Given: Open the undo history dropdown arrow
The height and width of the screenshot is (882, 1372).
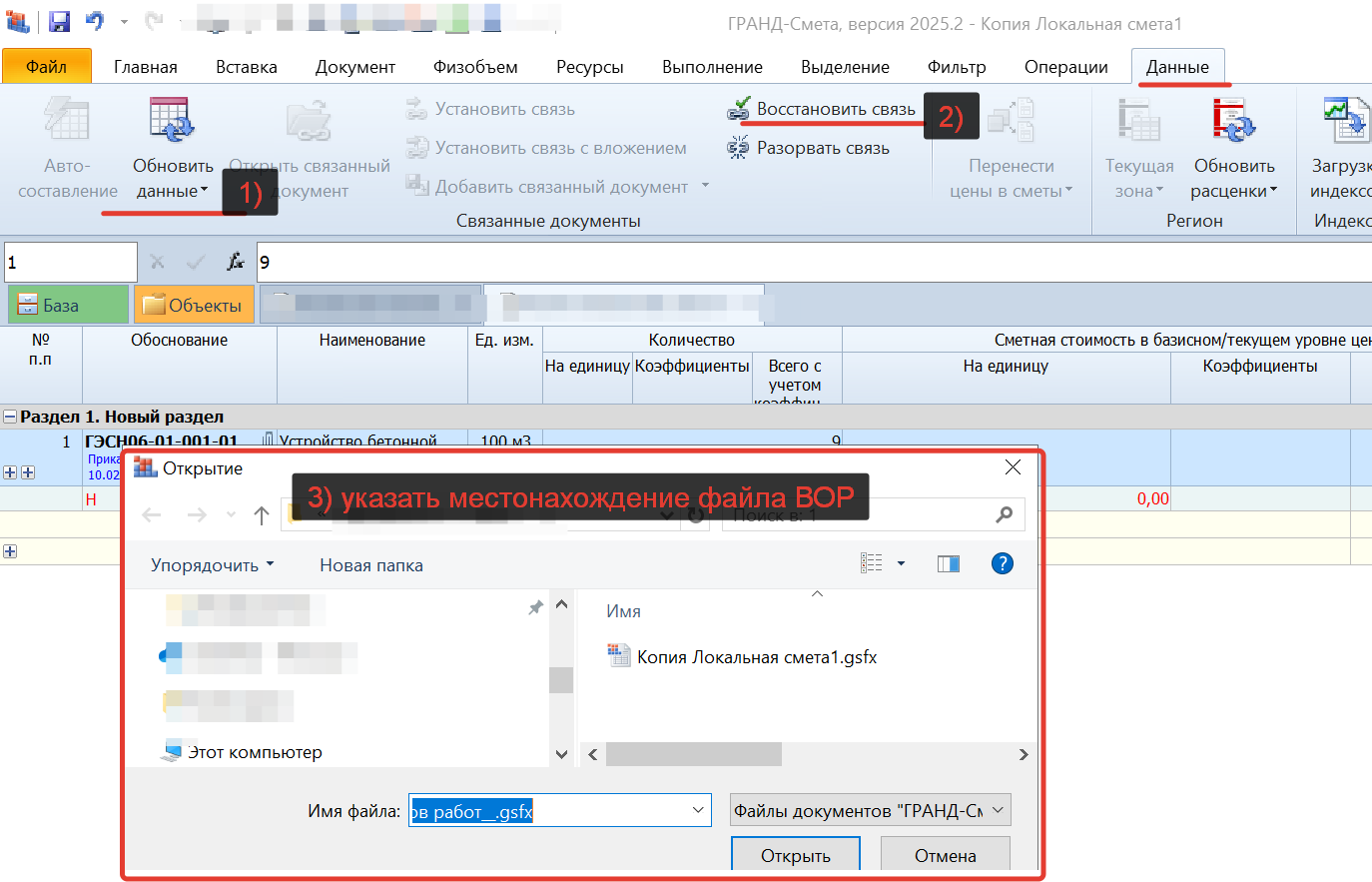Looking at the screenshot, I should coord(124,21).
